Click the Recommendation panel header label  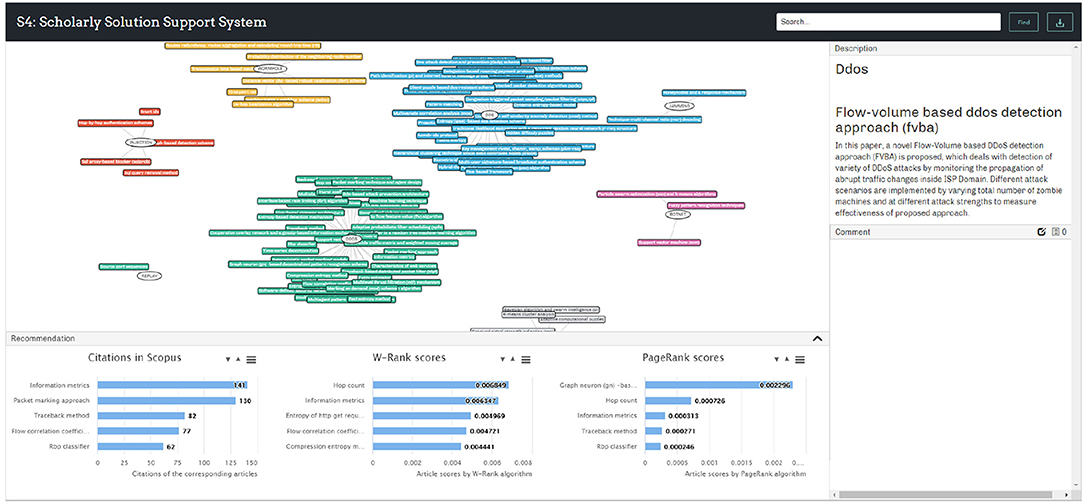tap(44, 339)
